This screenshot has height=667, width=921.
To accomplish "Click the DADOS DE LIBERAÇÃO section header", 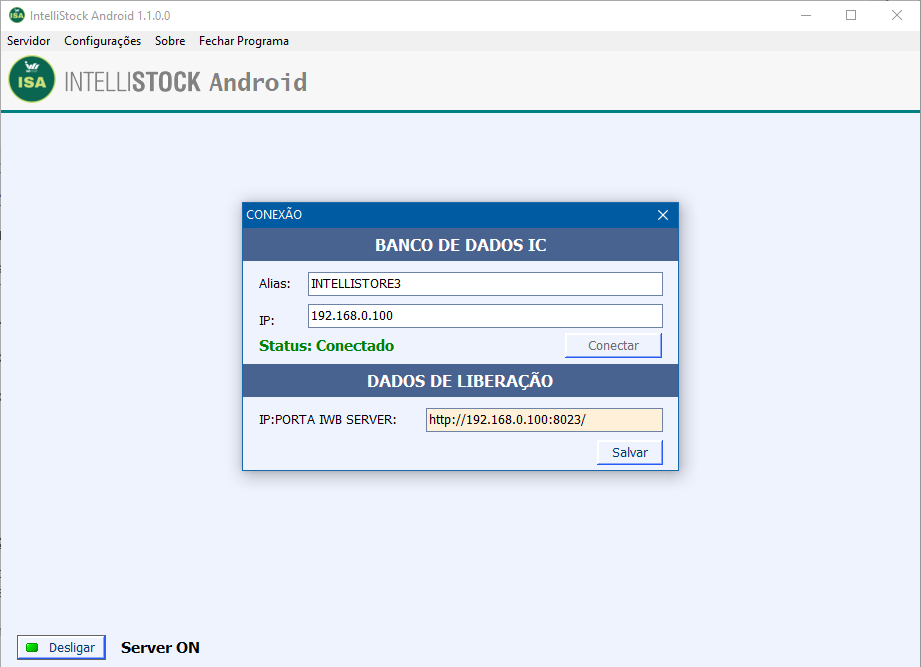I will (460, 381).
